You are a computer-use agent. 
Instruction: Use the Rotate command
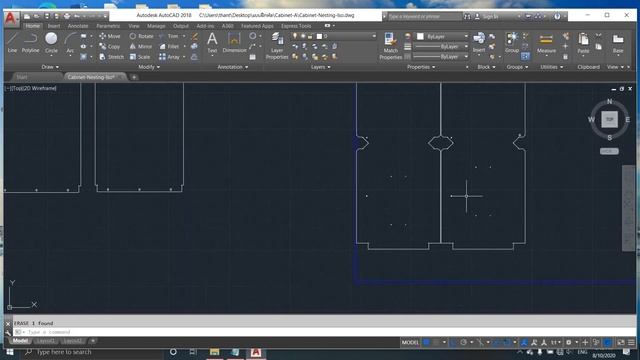(141, 36)
